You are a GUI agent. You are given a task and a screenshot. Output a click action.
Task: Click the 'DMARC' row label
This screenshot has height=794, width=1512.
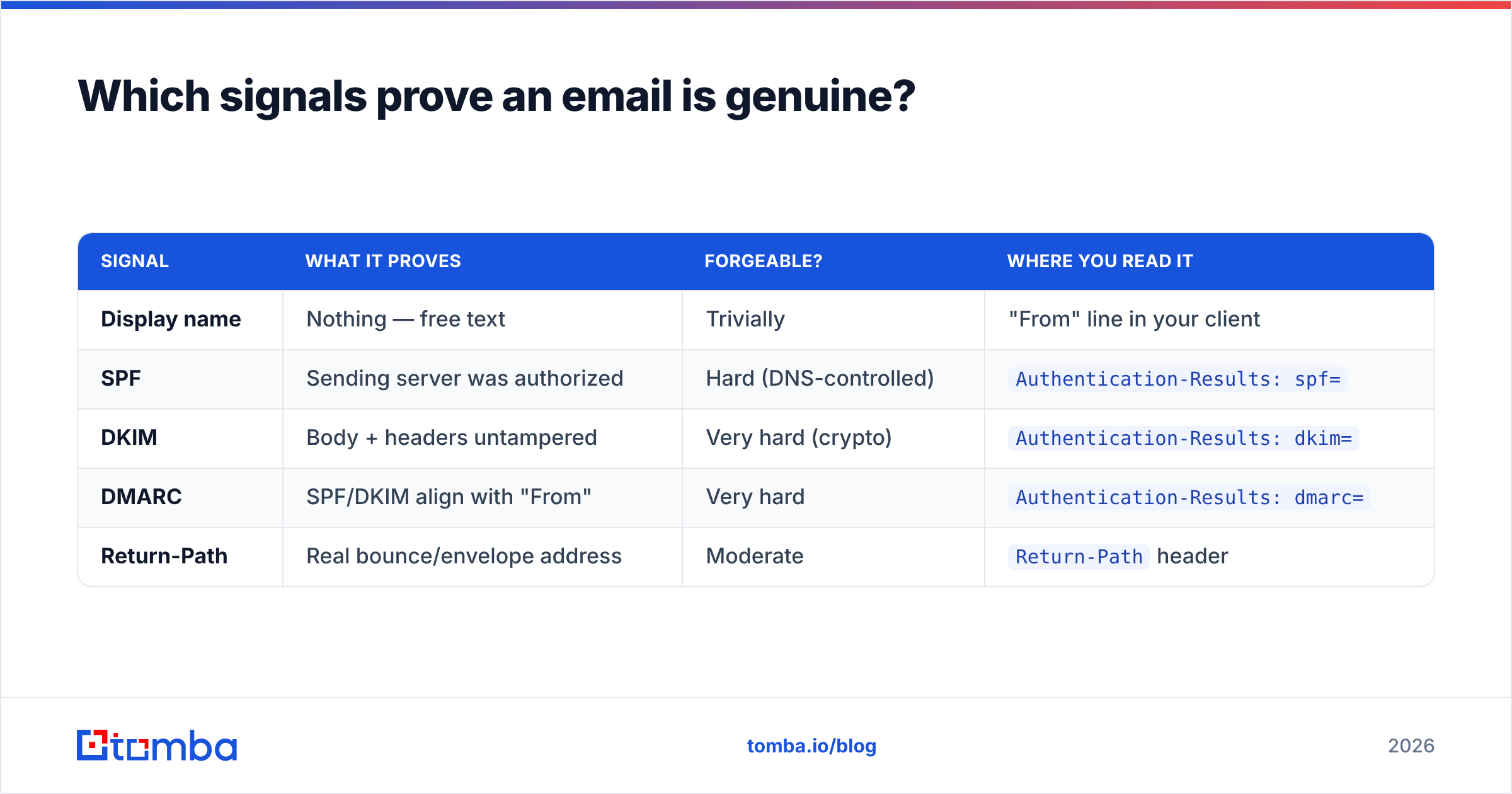(141, 497)
